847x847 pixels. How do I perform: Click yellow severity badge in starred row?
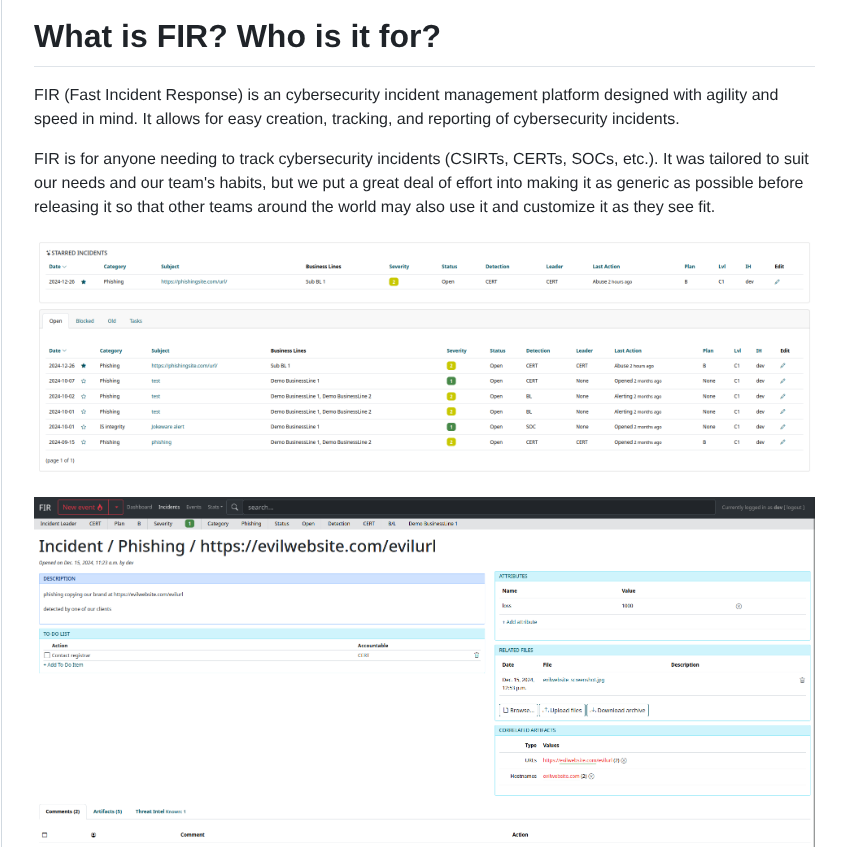click(394, 282)
